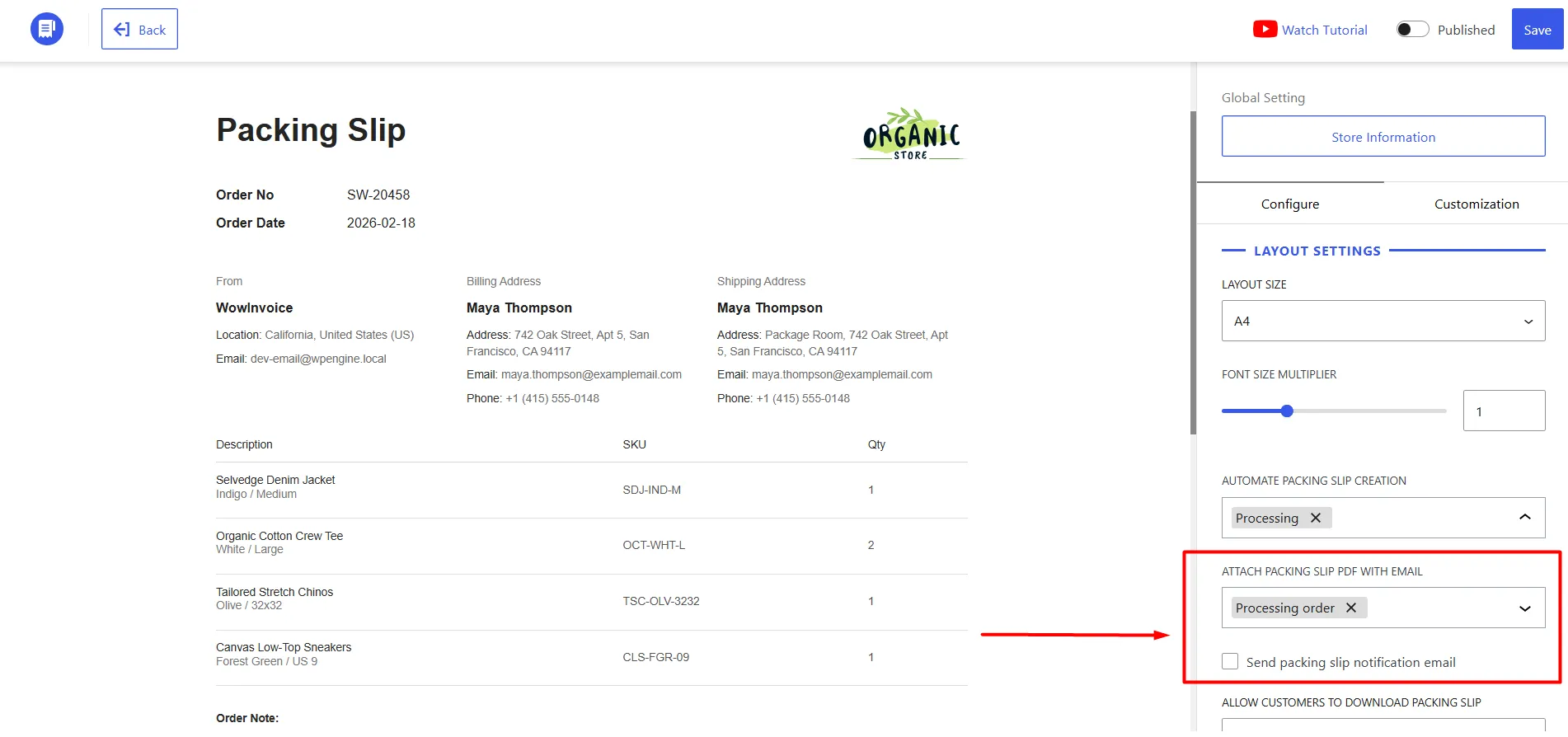Click SKU SDJ-IND-M

[x=651, y=490]
